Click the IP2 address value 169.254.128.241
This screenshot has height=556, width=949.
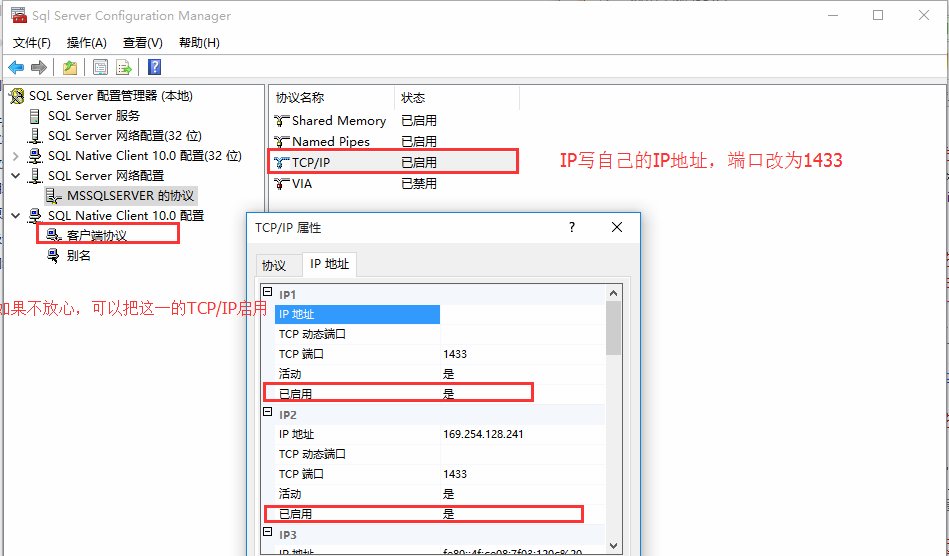483,434
